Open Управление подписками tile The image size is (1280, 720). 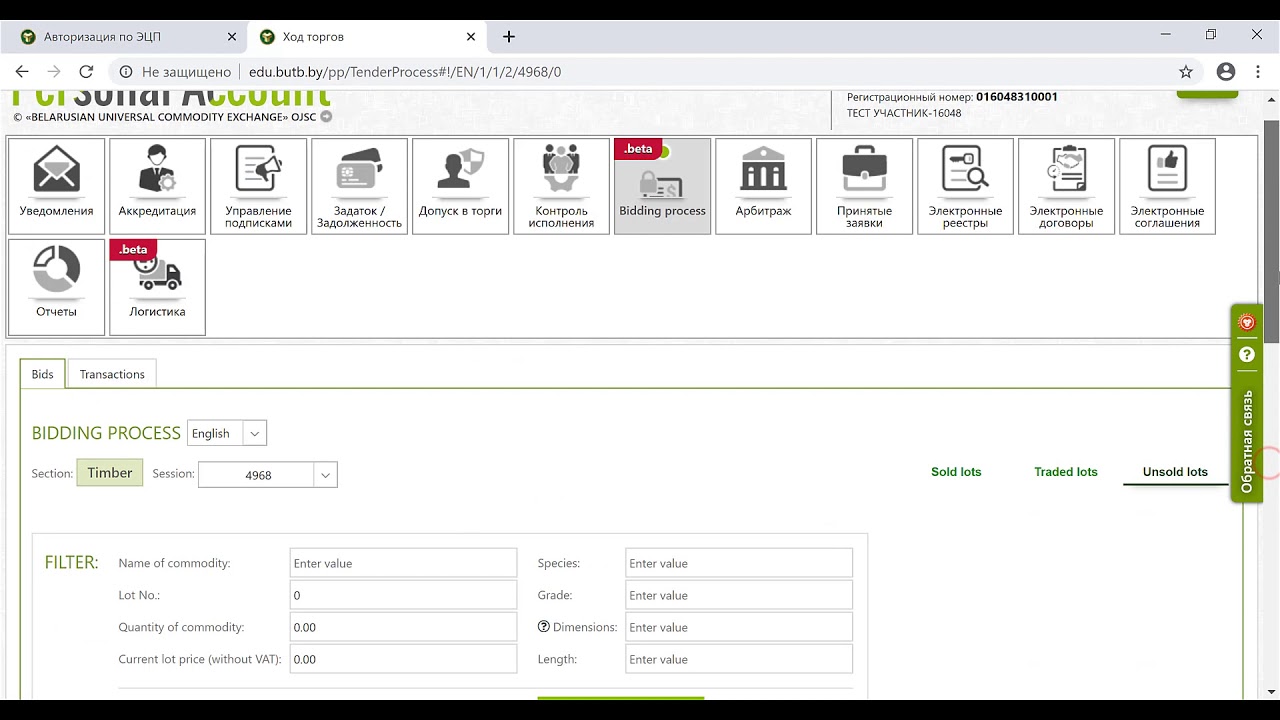[258, 186]
